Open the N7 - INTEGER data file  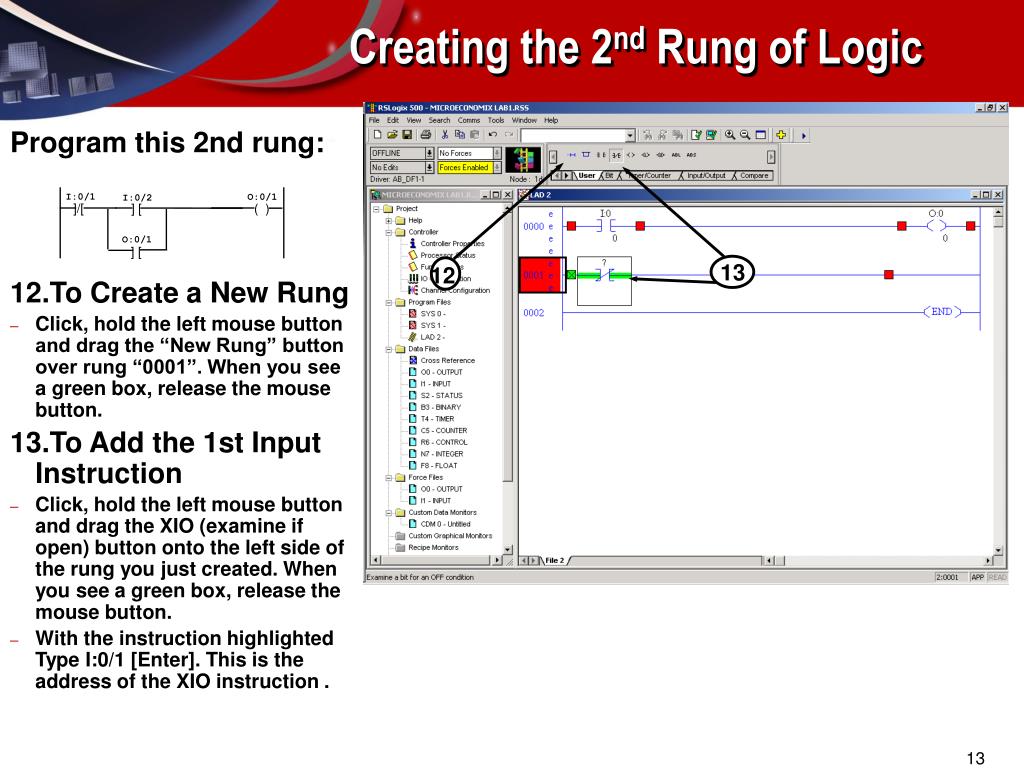(441, 455)
